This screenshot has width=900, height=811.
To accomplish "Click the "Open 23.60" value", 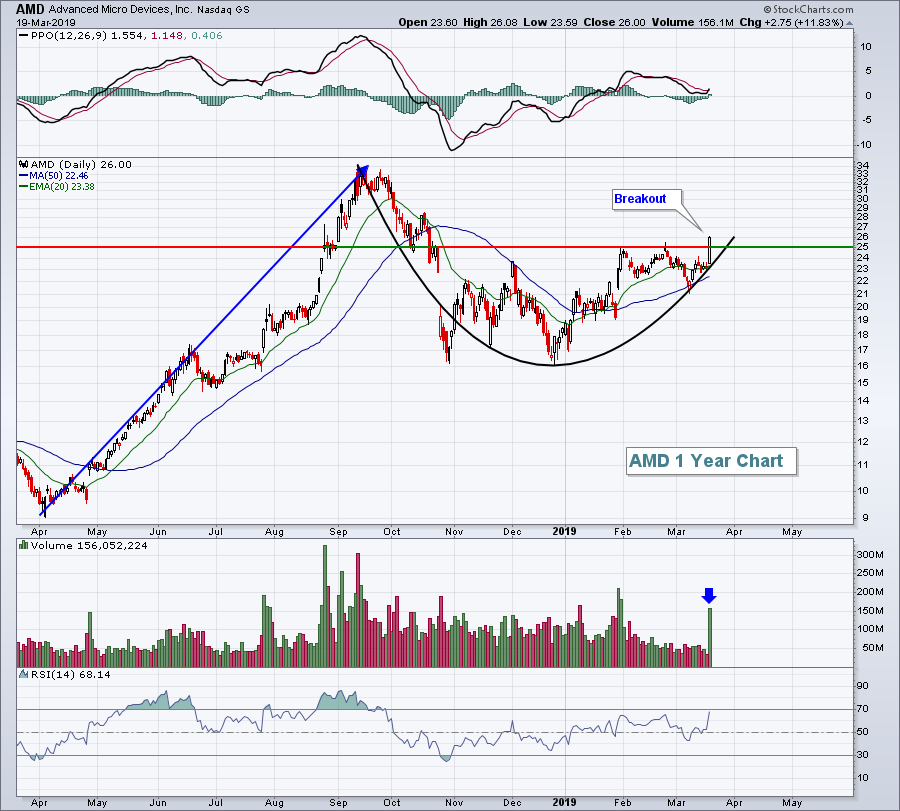I will pyautogui.click(x=428, y=22).
